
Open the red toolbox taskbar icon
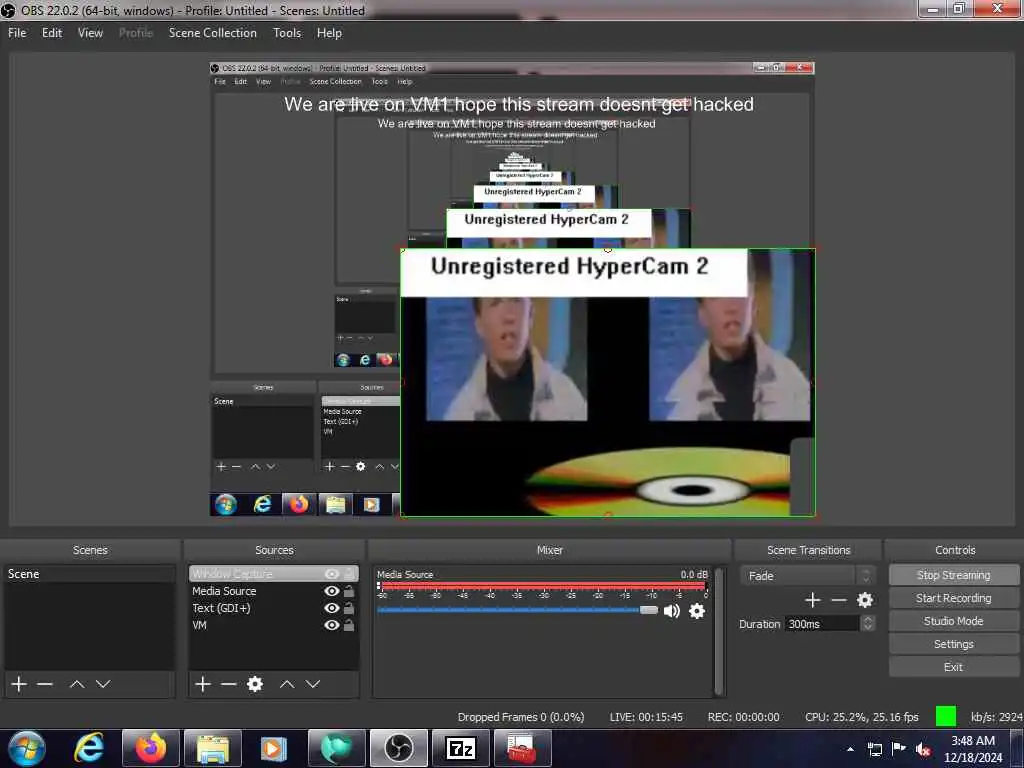tap(522, 748)
